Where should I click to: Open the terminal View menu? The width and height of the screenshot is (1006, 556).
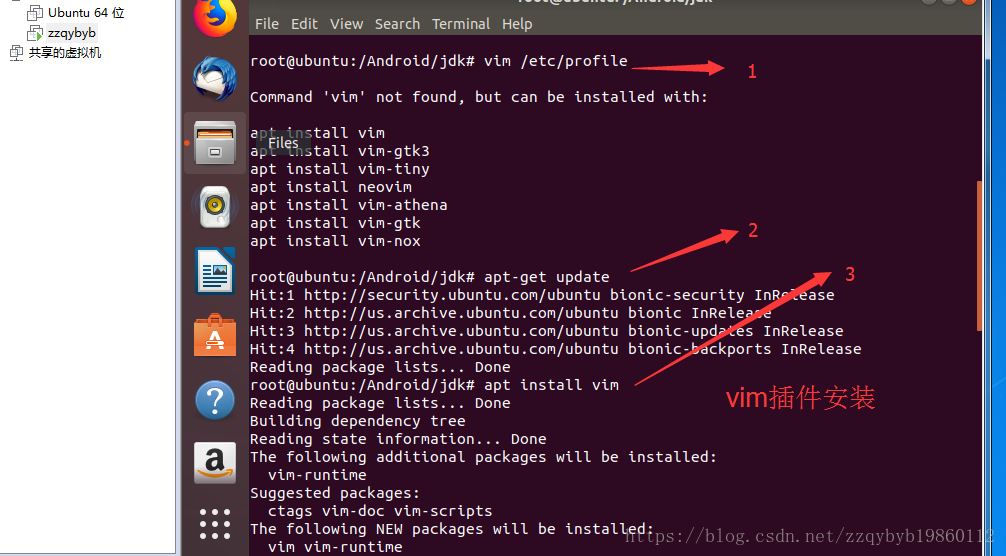(x=346, y=24)
